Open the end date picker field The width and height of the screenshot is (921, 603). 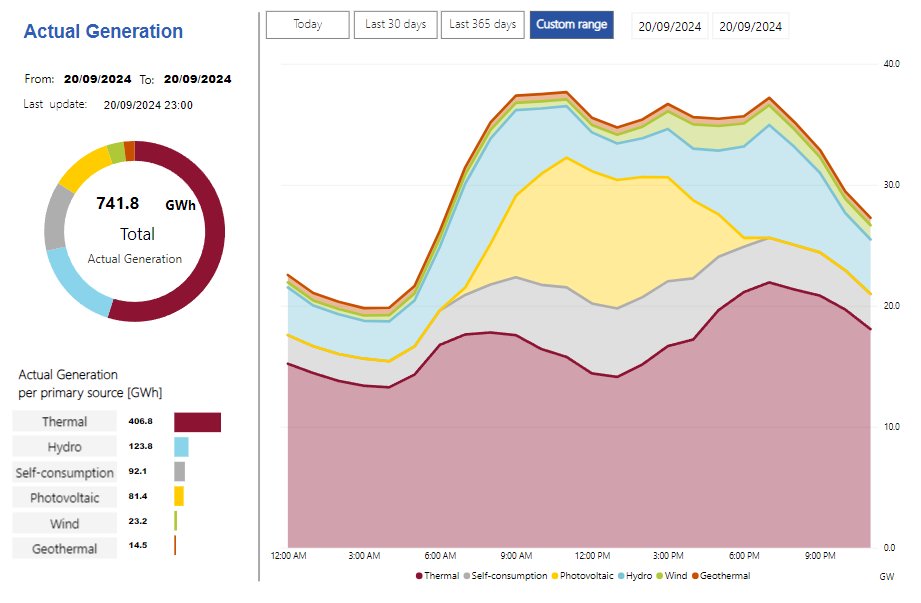[750, 26]
